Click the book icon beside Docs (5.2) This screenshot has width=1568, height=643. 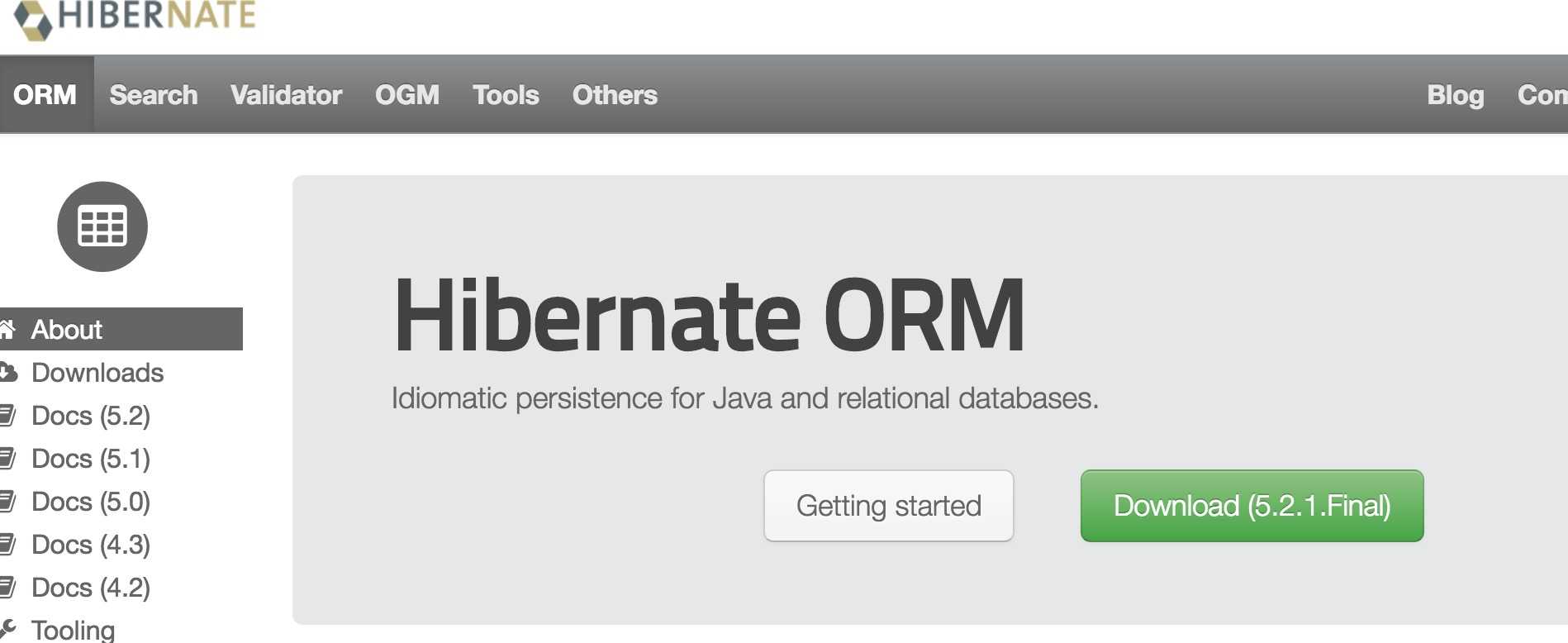(x=7, y=415)
